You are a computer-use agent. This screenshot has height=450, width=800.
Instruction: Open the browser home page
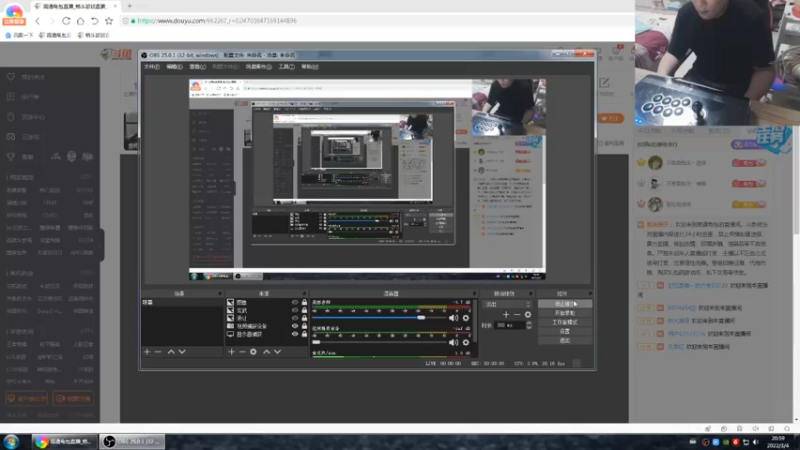80,21
